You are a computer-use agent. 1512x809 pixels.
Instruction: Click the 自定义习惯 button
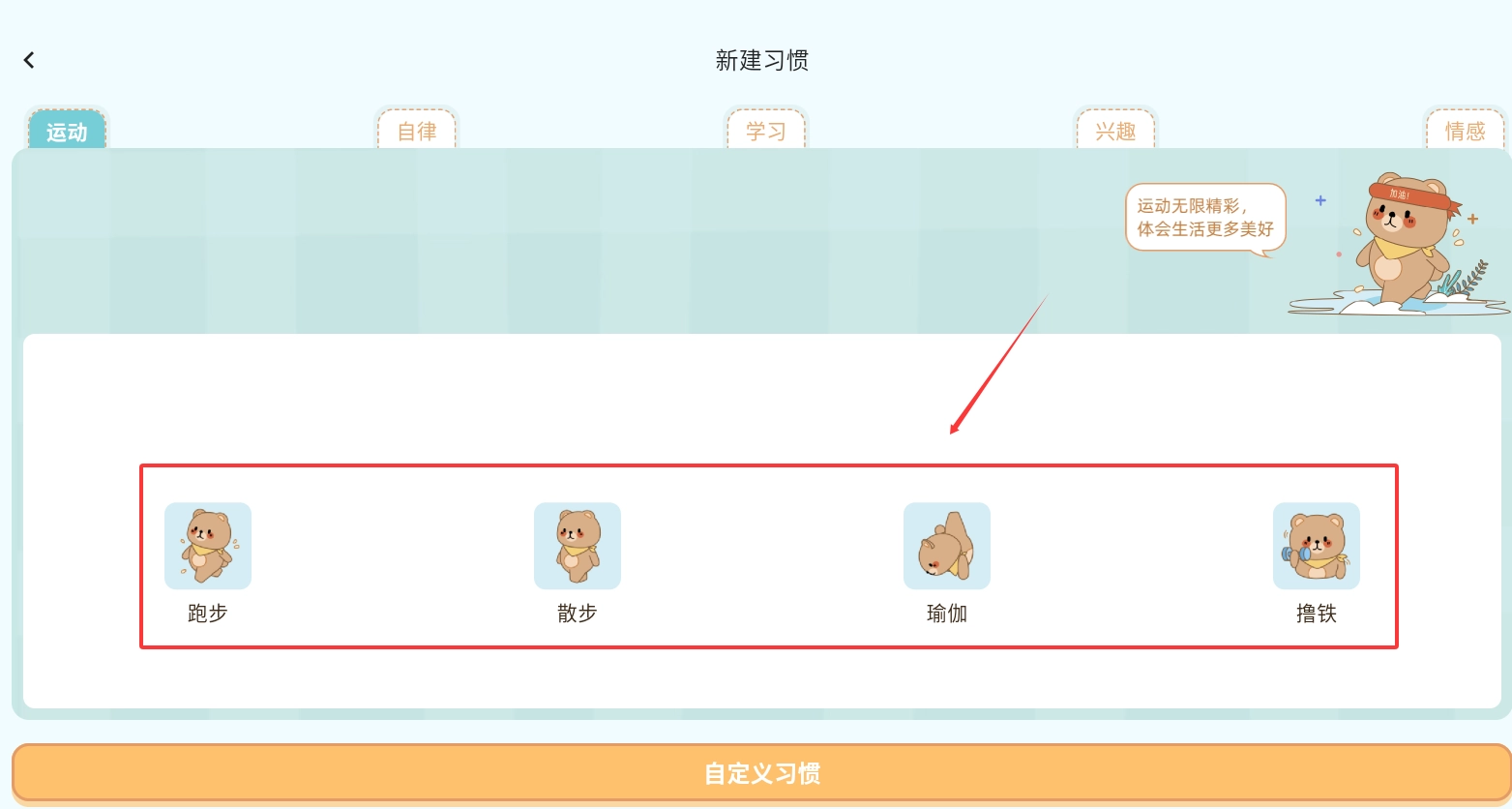click(761, 773)
